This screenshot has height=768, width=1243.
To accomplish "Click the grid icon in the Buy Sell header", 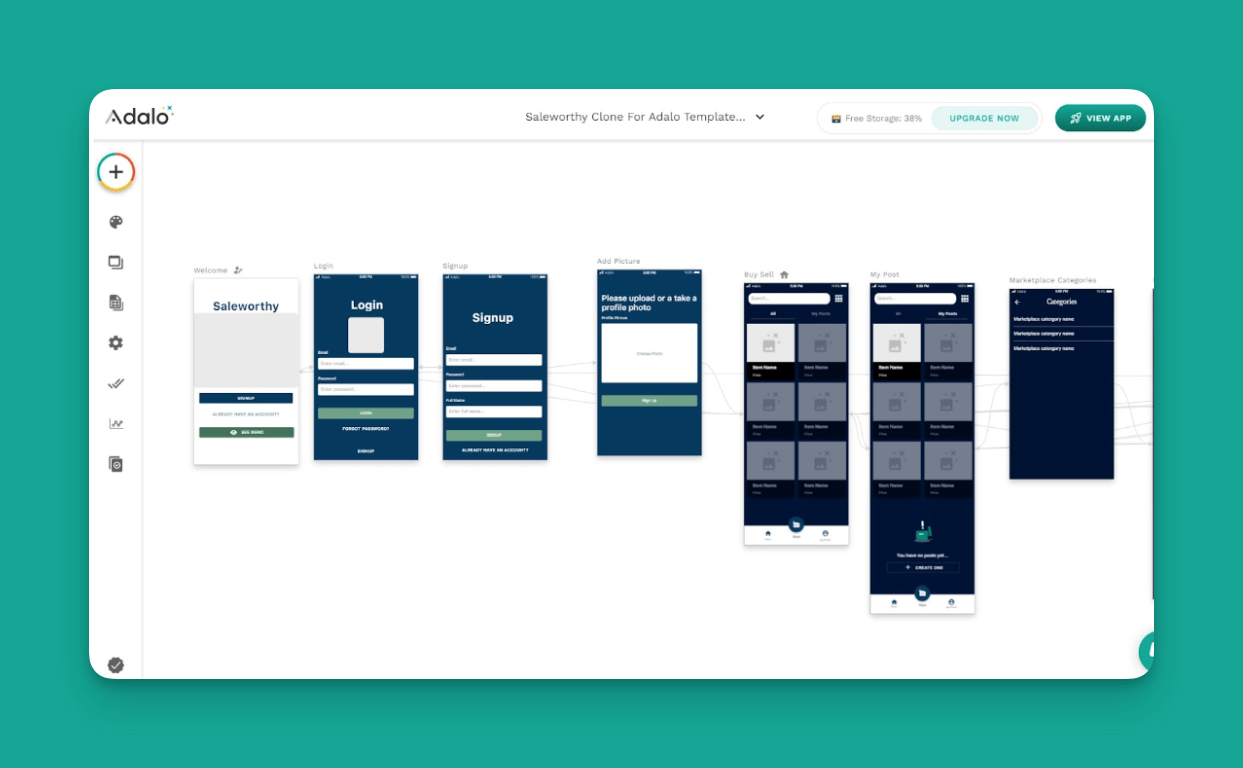I will point(841,299).
